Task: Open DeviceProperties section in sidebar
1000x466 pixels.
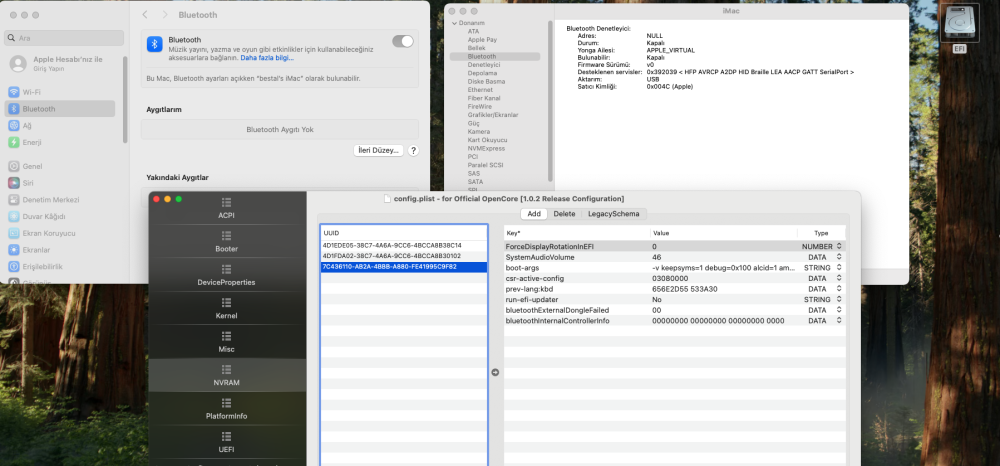Action: (226, 275)
